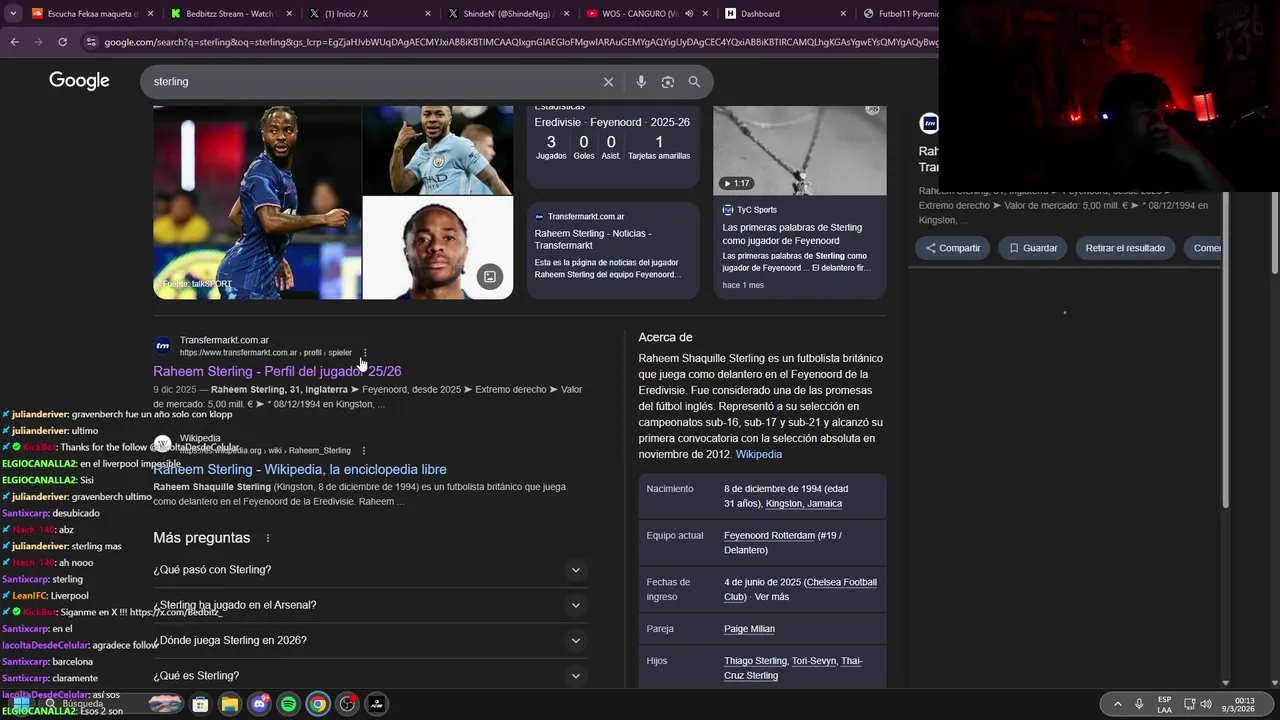Click 'Ver más' under Fechas de ingreso

tap(772, 597)
